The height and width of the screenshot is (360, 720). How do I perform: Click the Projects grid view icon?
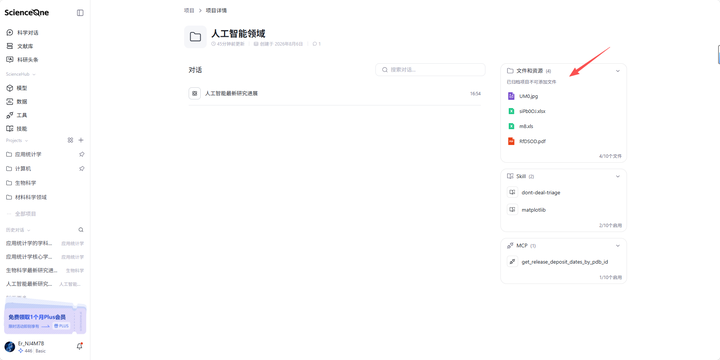[70, 140]
